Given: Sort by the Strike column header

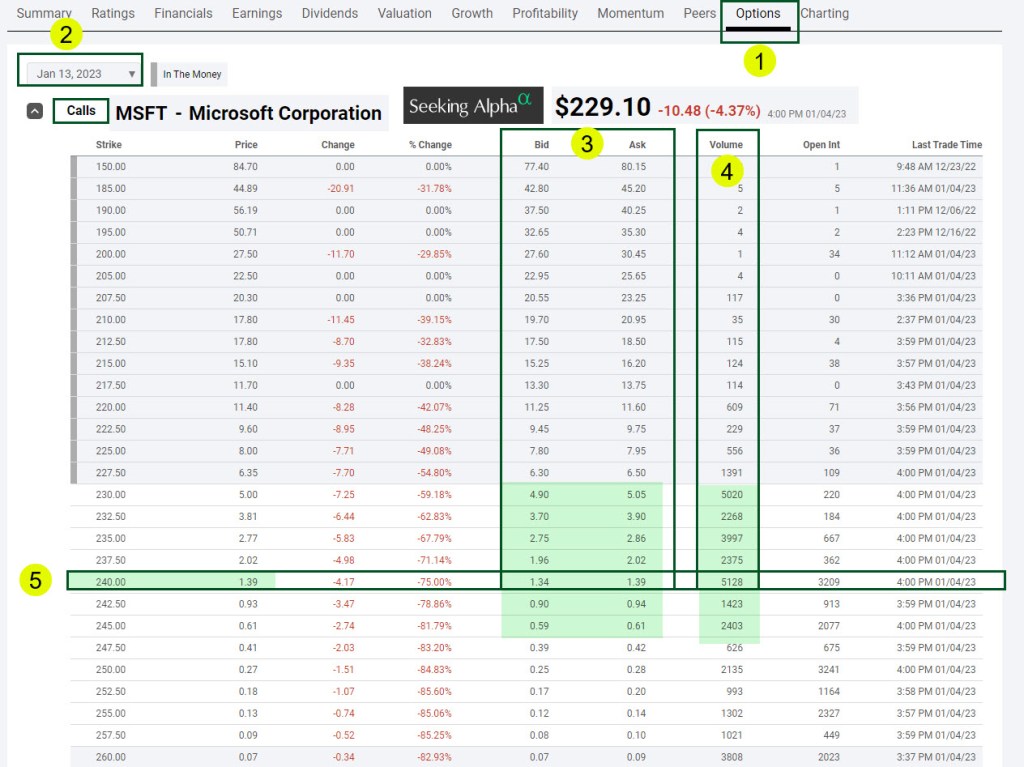Looking at the screenshot, I should [109, 145].
